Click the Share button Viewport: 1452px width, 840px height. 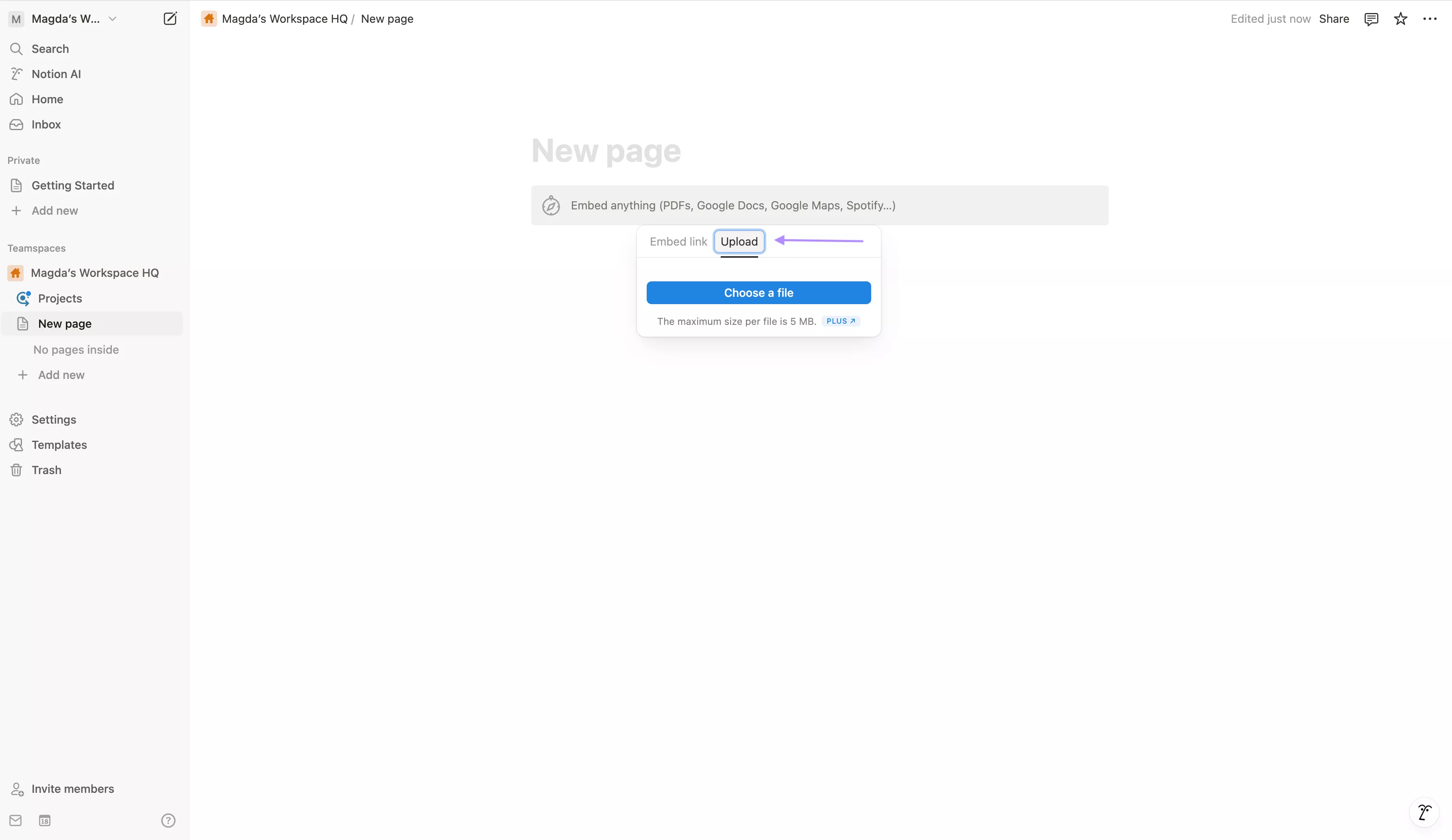pos(1334,18)
